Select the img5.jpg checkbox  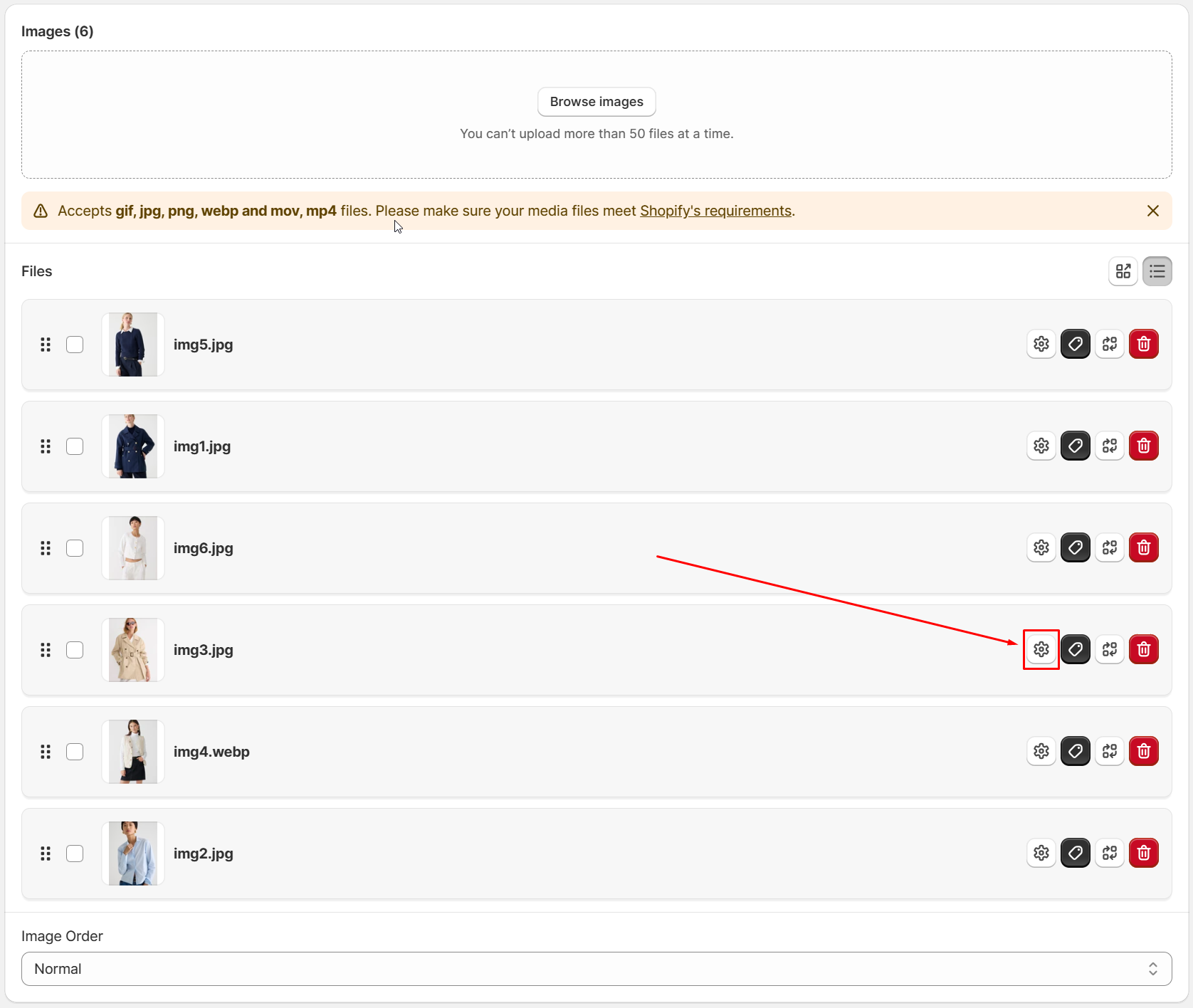[75, 345]
